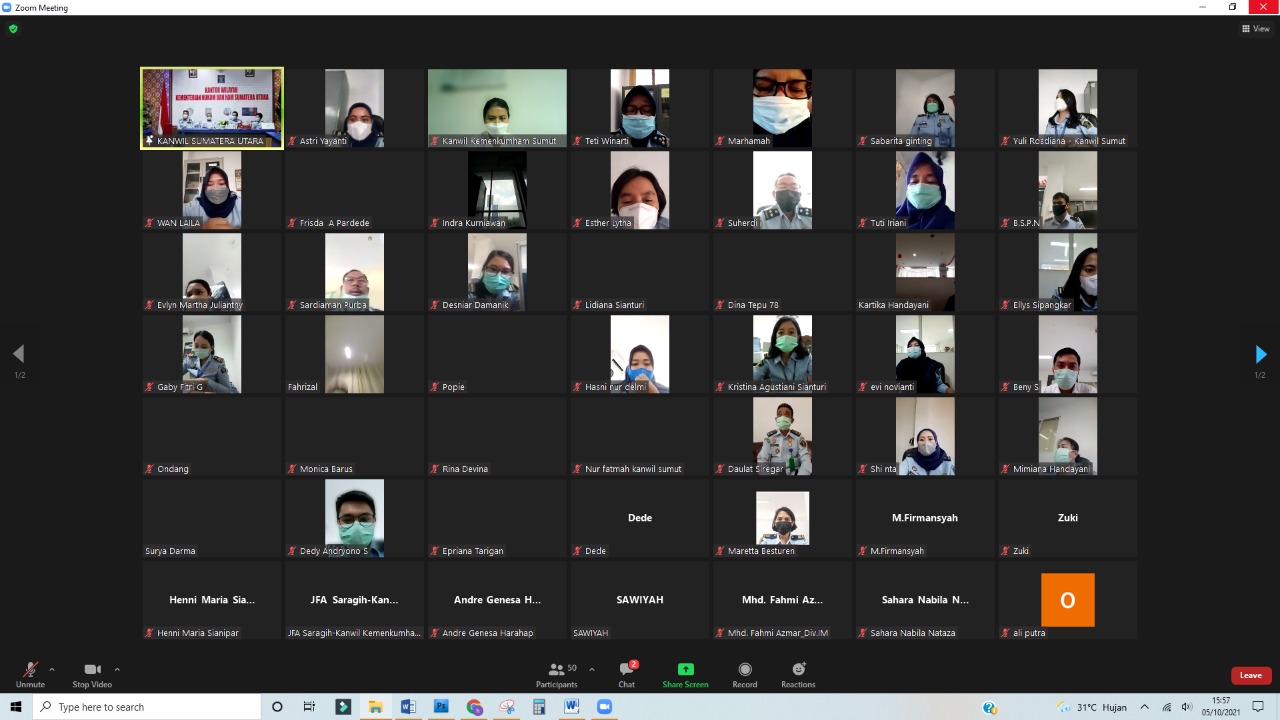Select ali putra's orange avatar tile
This screenshot has height=720, width=1280.
coord(1067,600)
